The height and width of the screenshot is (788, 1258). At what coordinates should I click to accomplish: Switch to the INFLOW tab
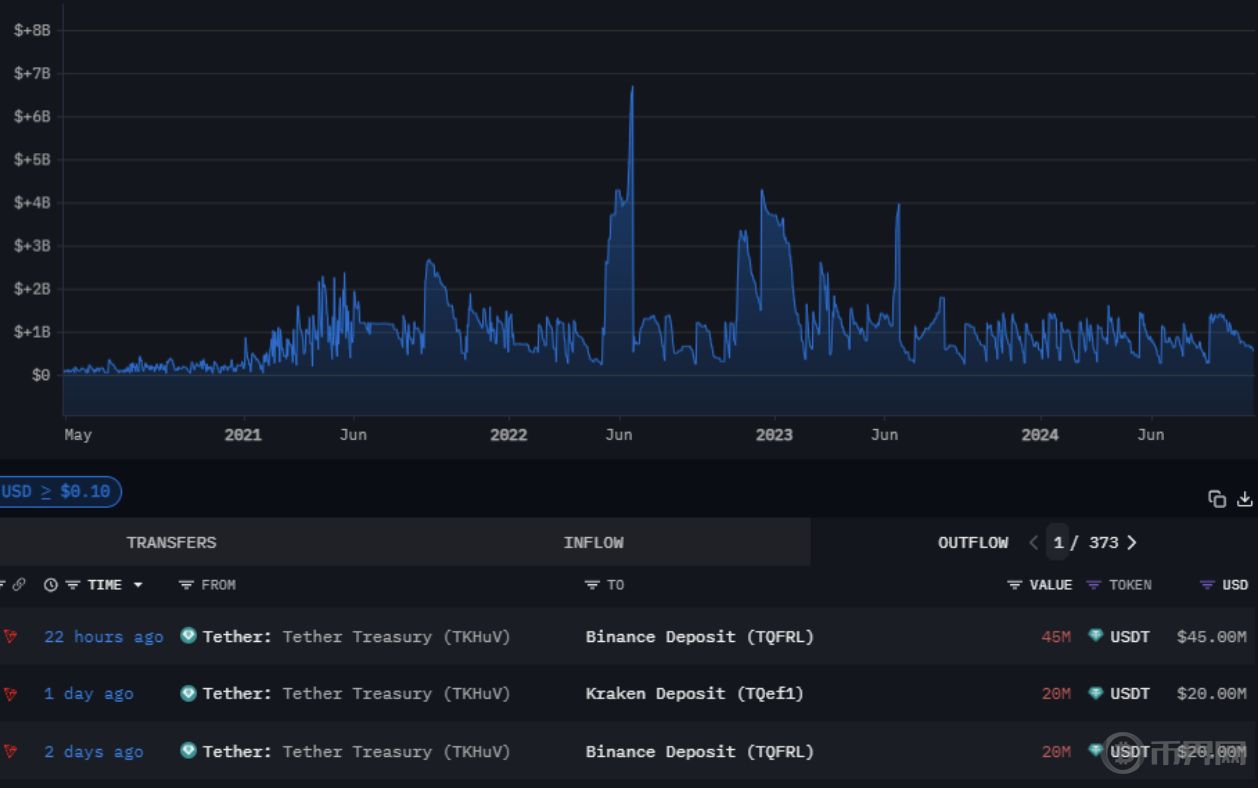point(593,542)
